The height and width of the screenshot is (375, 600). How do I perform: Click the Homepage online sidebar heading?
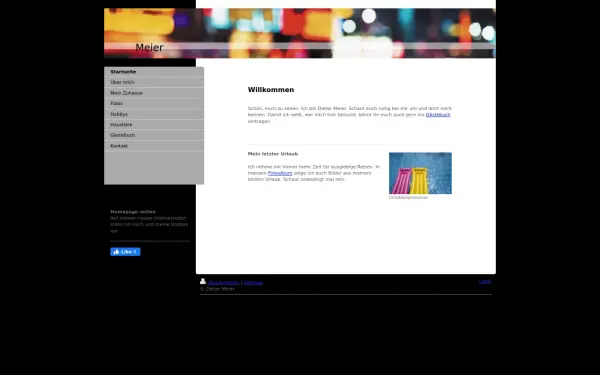(x=133, y=212)
